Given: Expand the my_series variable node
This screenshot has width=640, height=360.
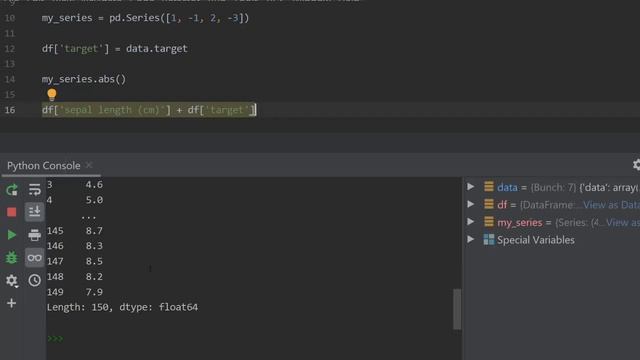Looking at the screenshot, I should [471, 222].
